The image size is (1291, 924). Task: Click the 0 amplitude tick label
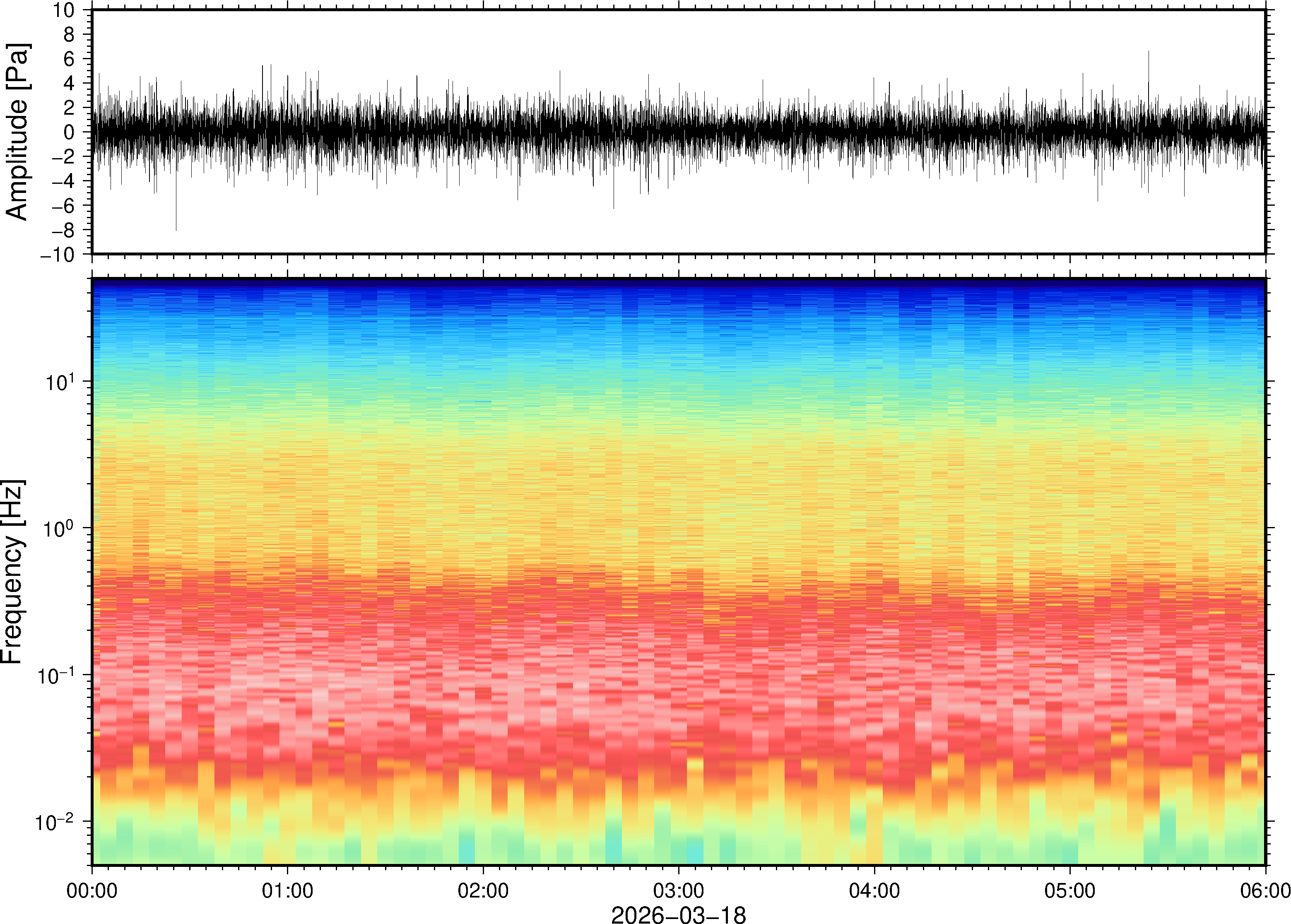pyautogui.click(x=69, y=132)
